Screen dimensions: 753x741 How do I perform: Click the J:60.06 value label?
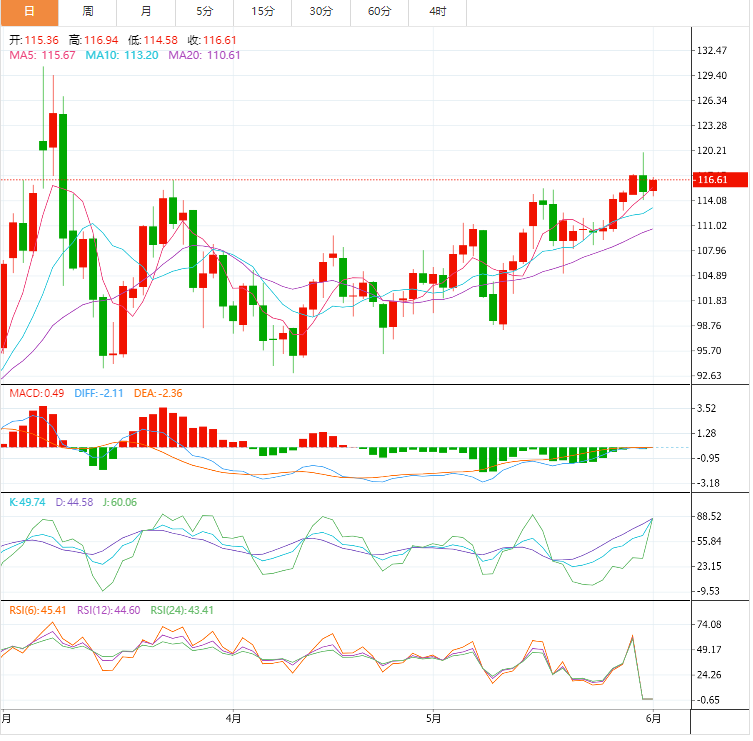[120, 502]
